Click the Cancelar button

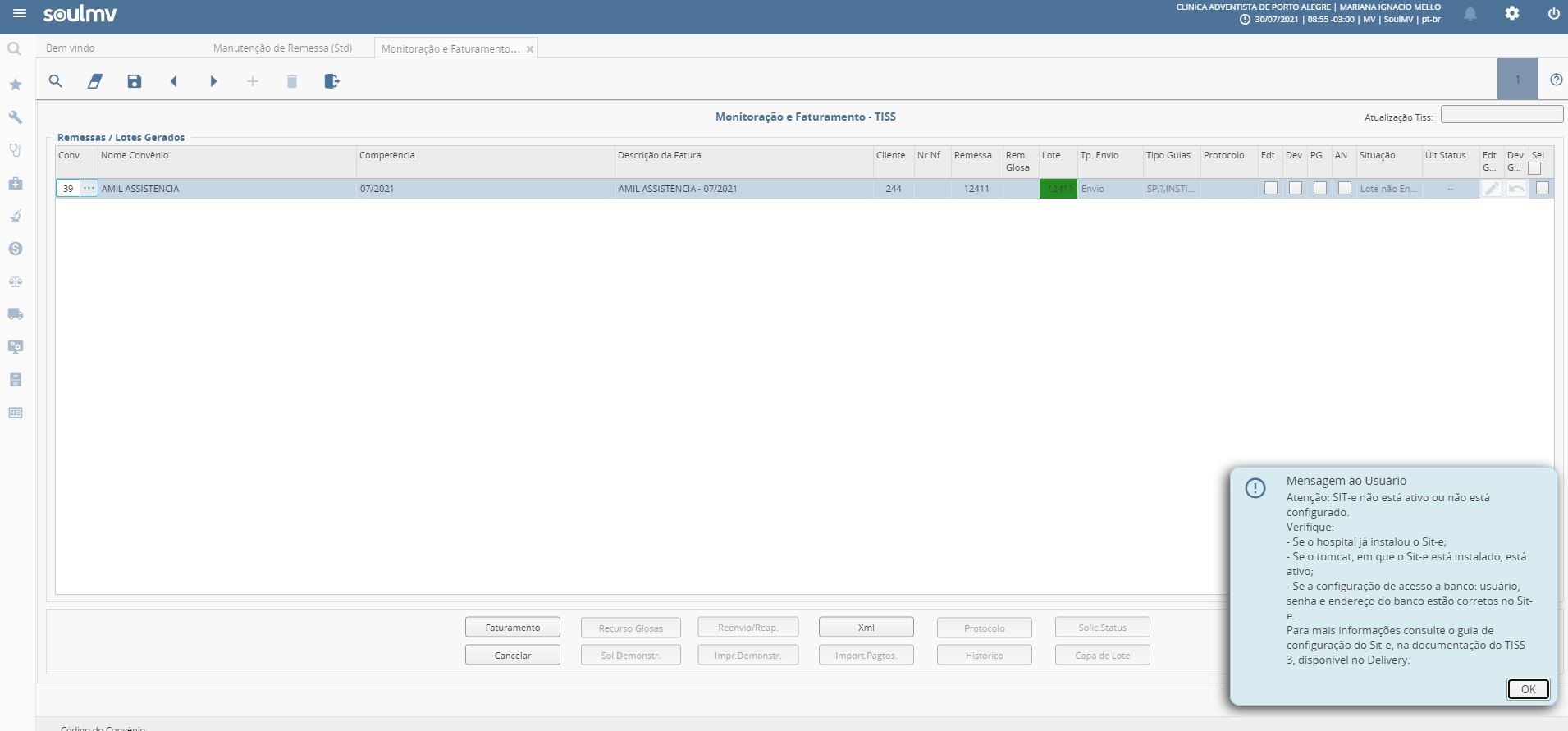pyautogui.click(x=513, y=656)
